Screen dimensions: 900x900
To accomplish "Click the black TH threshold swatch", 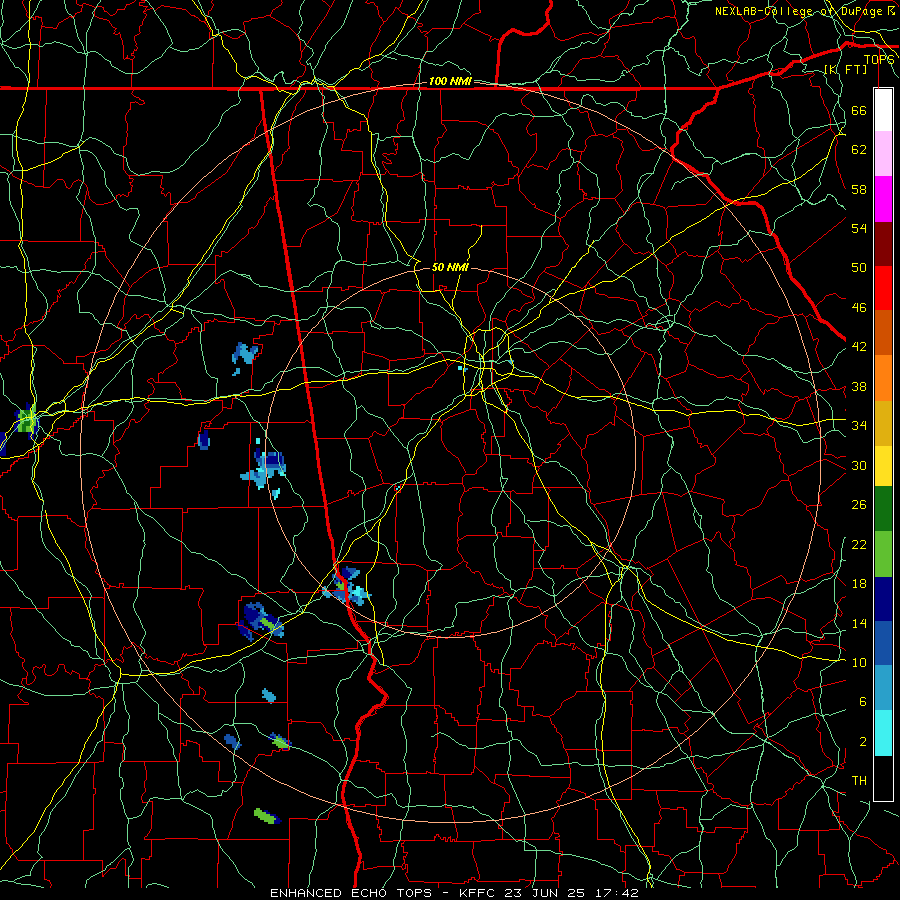I will [x=883, y=778].
